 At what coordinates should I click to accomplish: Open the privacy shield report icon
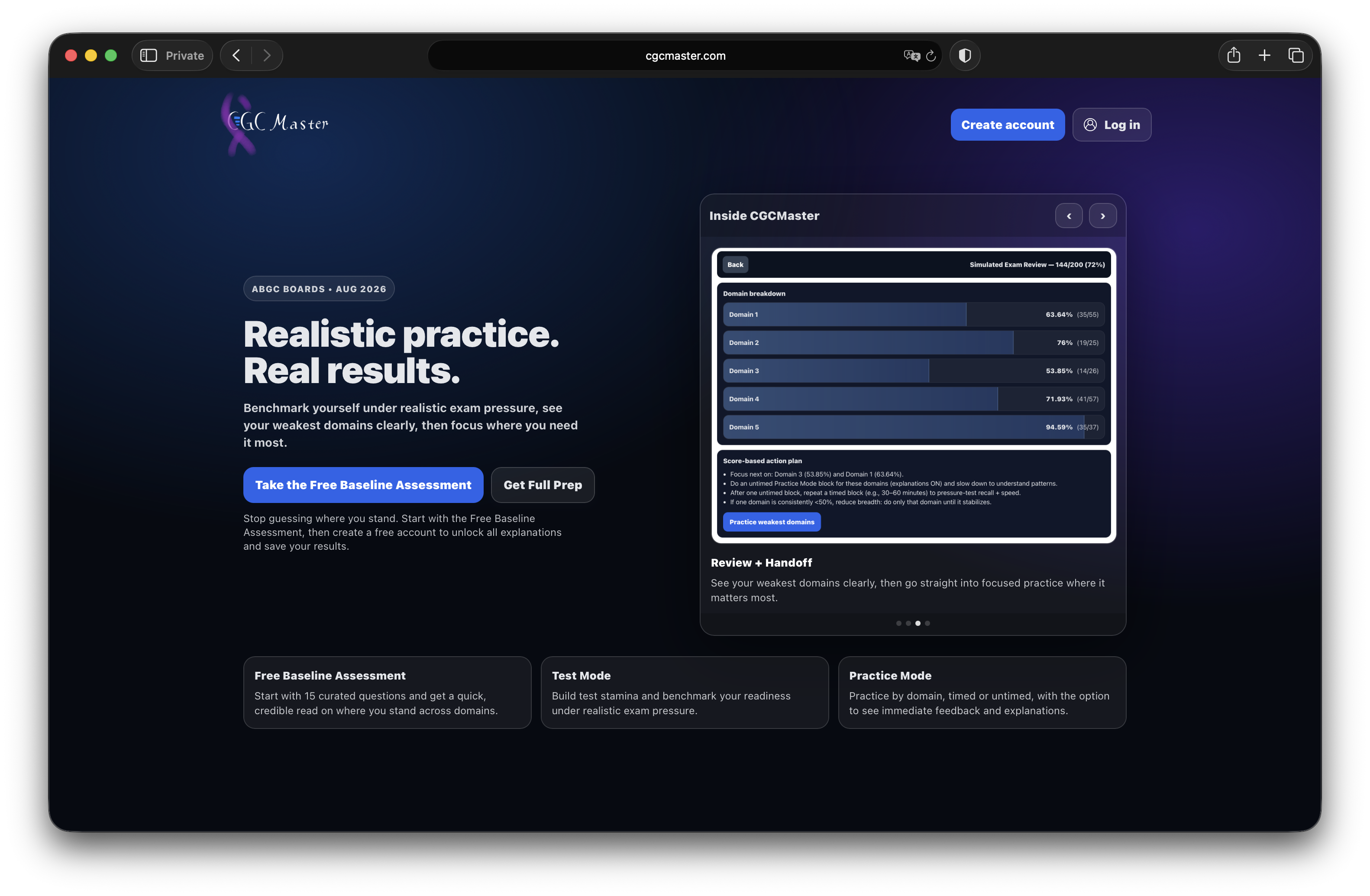(965, 55)
